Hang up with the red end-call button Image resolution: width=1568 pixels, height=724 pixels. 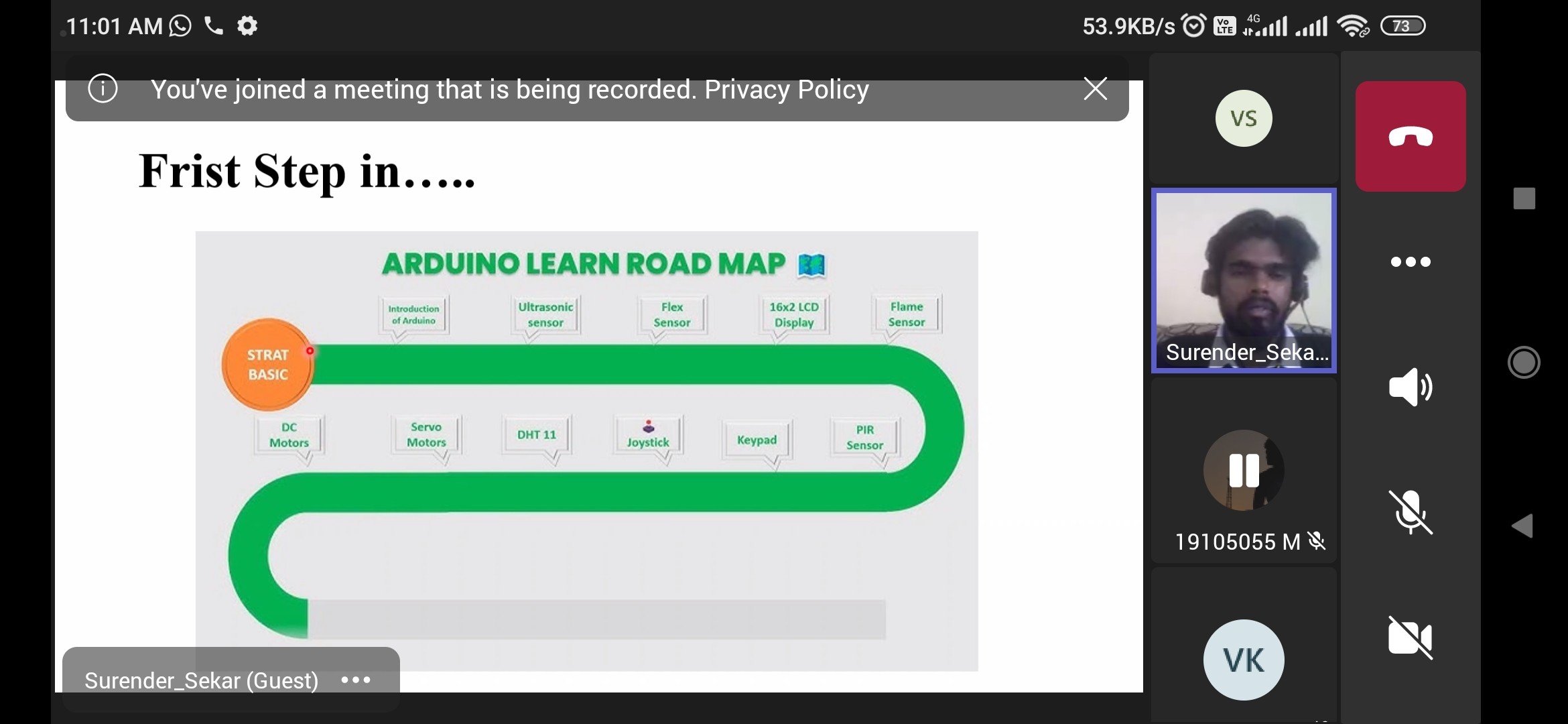(1410, 137)
